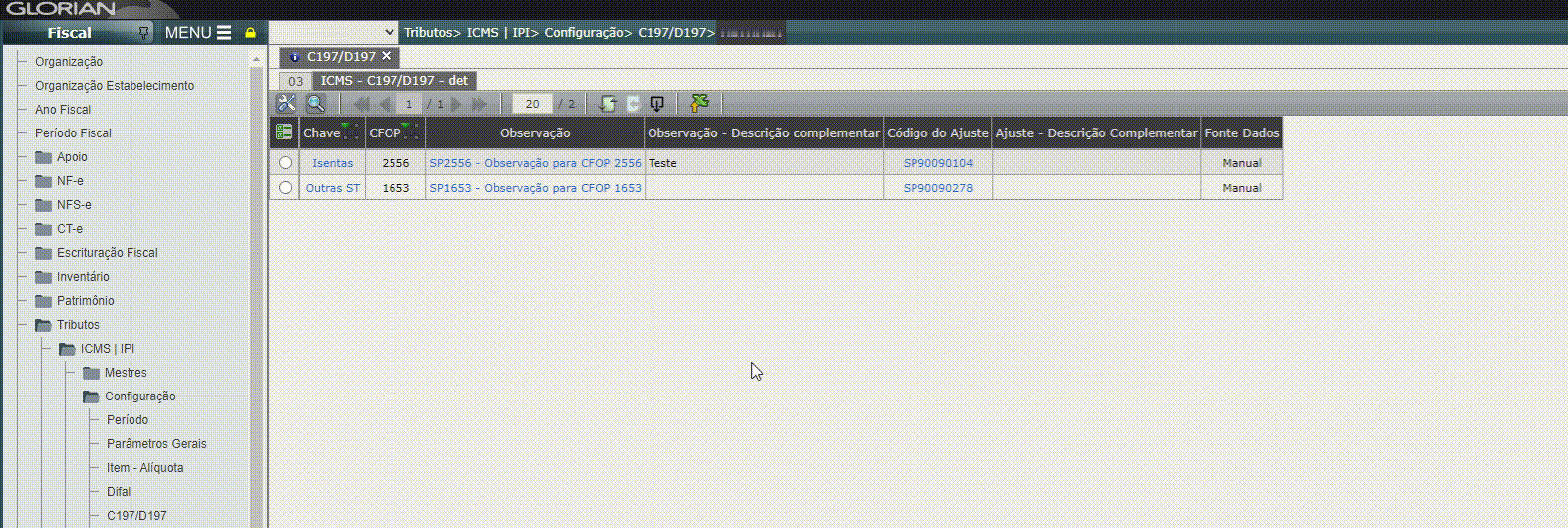Collapse the Tributos folder in sidebar
This screenshot has width=1568, height=528.
coord(44,325)
